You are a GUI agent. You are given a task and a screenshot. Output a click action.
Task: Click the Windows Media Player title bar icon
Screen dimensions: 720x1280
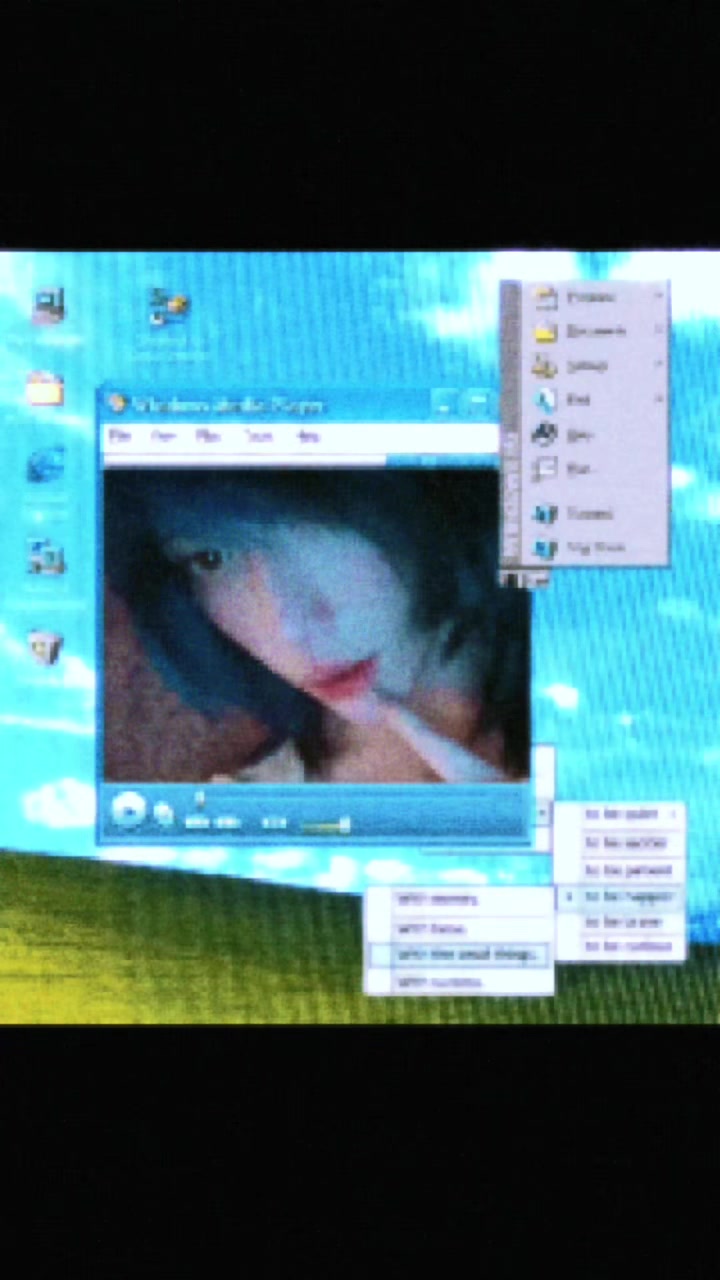118,404
